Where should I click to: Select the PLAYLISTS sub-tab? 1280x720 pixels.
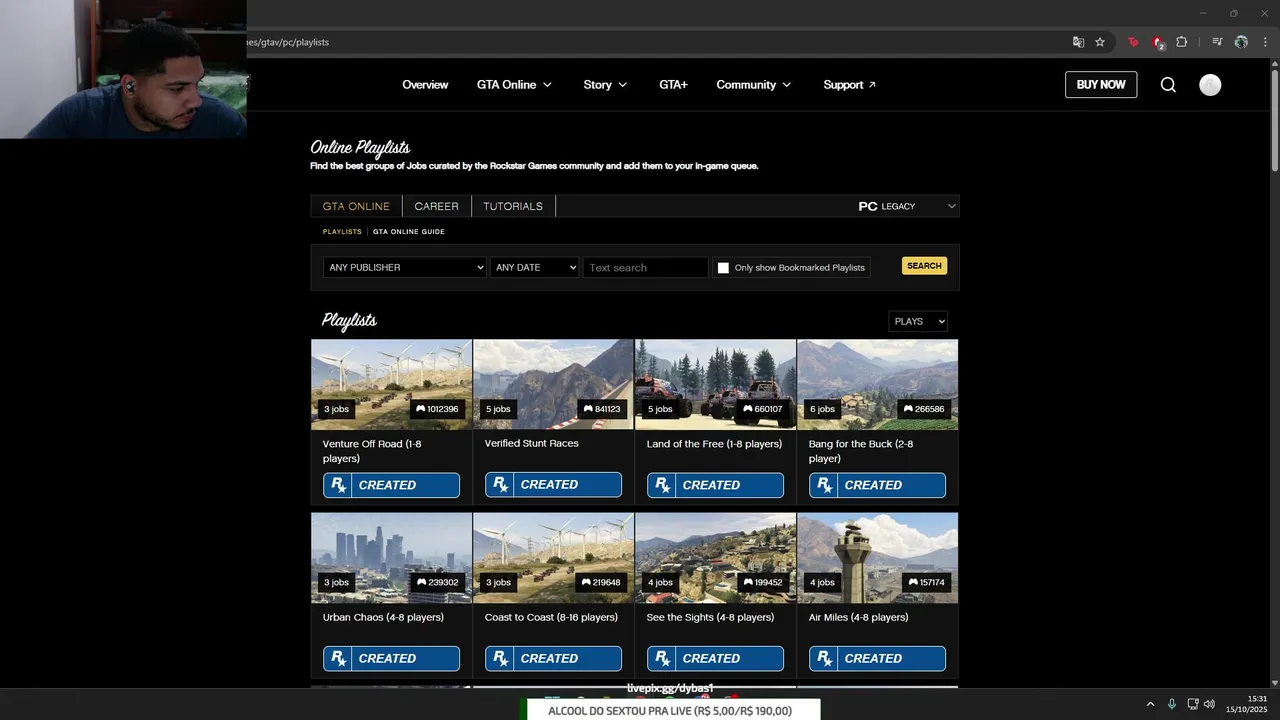coord(342,231)
